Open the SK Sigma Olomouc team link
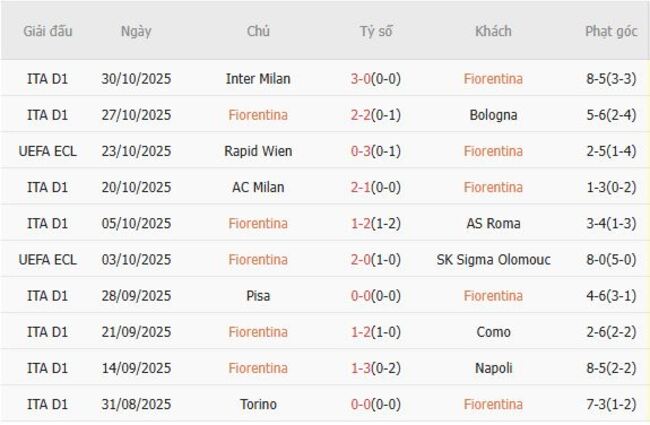This screenshot has height=425, width=650. tap(493, 260)
